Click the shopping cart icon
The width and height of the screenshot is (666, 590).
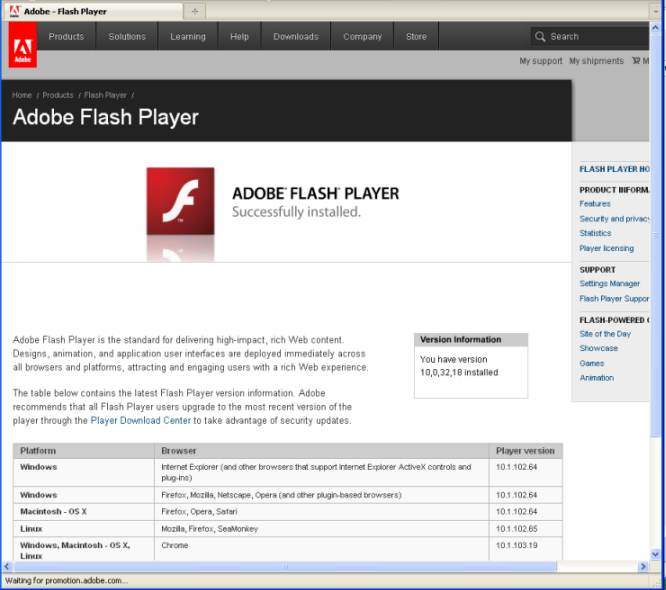[x=636, y=61]
